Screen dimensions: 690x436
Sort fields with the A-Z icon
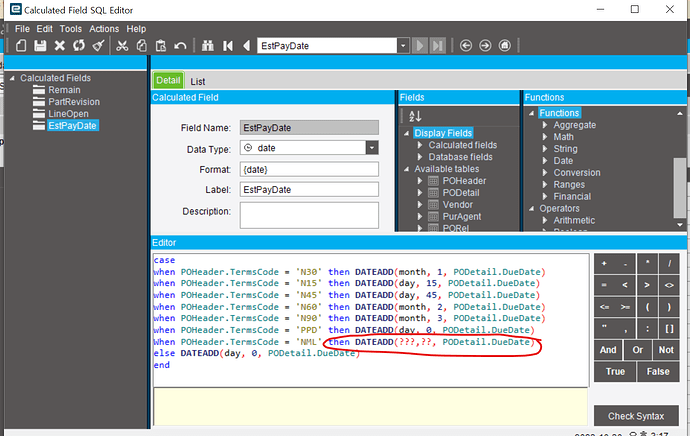pyautogui.click(x=417, y=117)
